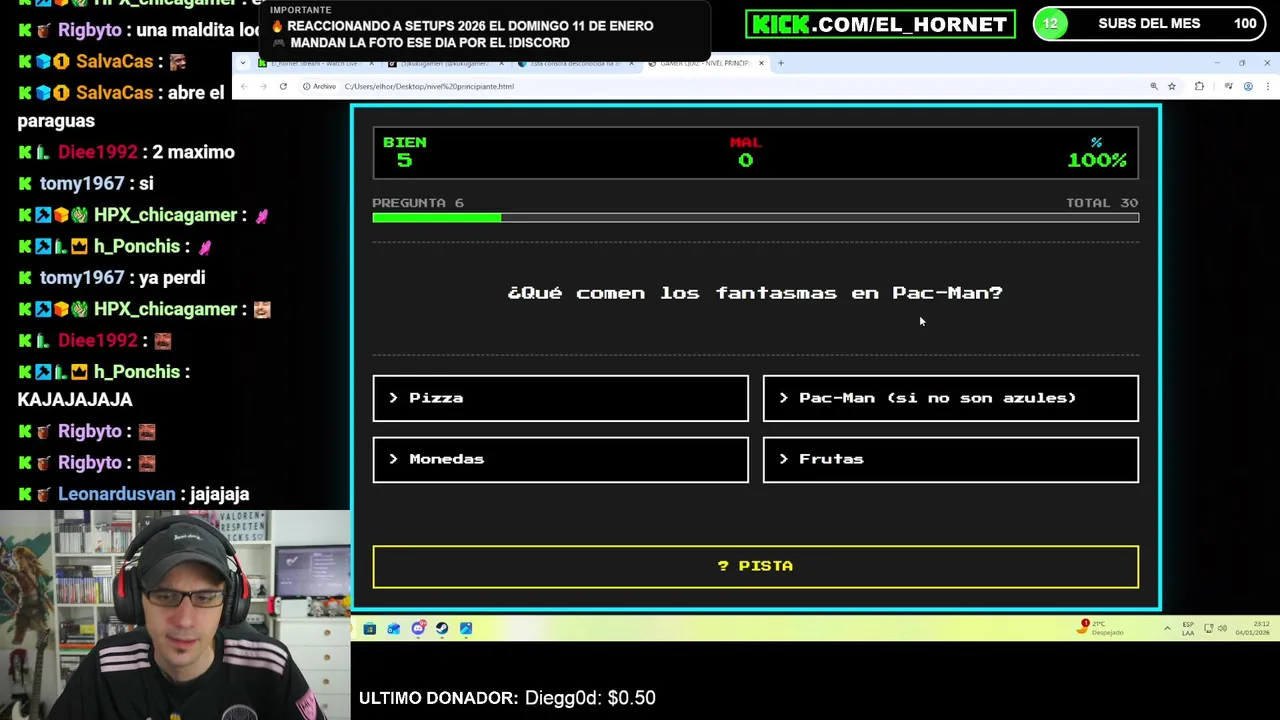Click the ESP LAA language indicator
This screenshot has width=1280, height=720.
(1188, 628)
